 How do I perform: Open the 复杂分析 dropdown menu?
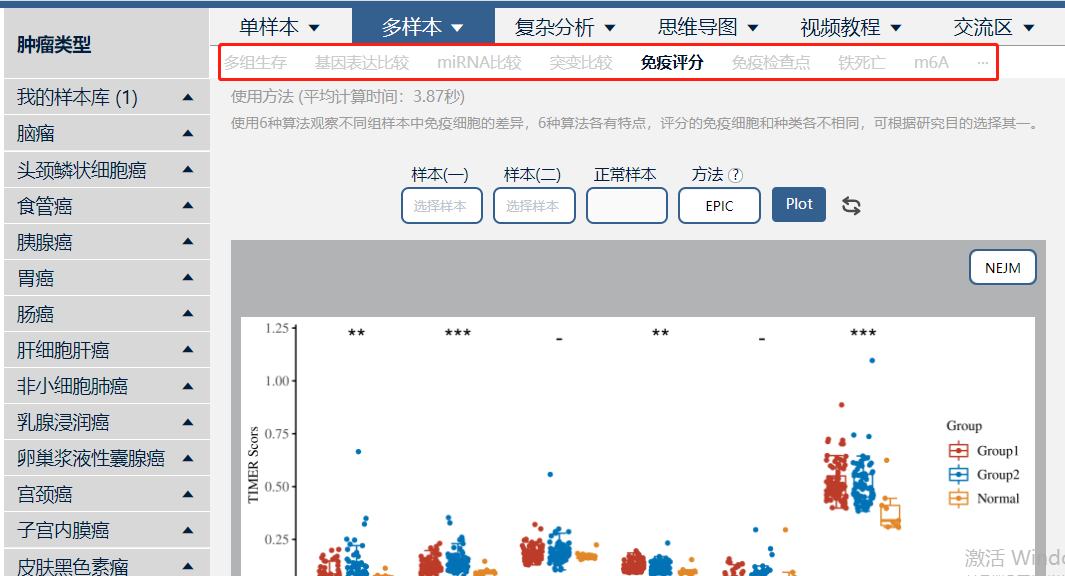pyautogui.click(x=564, y=27)
